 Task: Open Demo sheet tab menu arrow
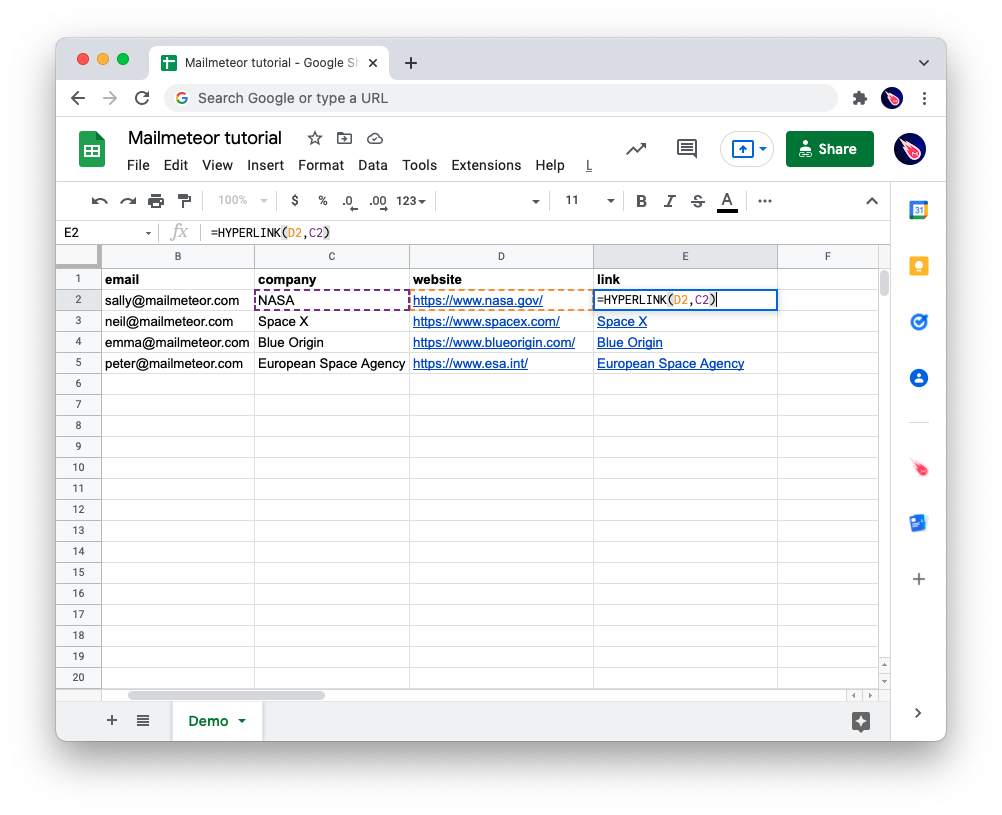[242, 721]
